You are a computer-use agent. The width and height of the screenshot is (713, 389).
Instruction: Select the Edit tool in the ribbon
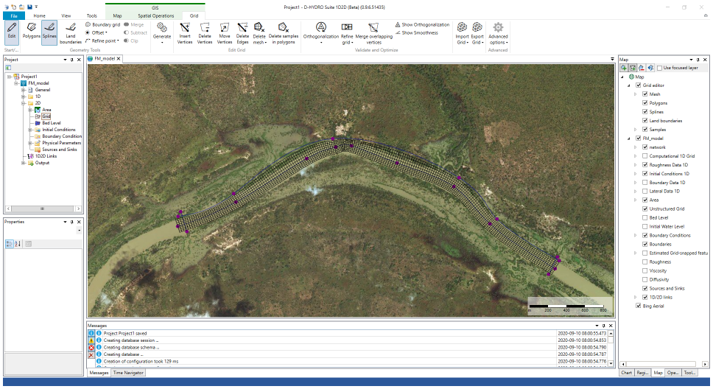(x=11, y=32)
